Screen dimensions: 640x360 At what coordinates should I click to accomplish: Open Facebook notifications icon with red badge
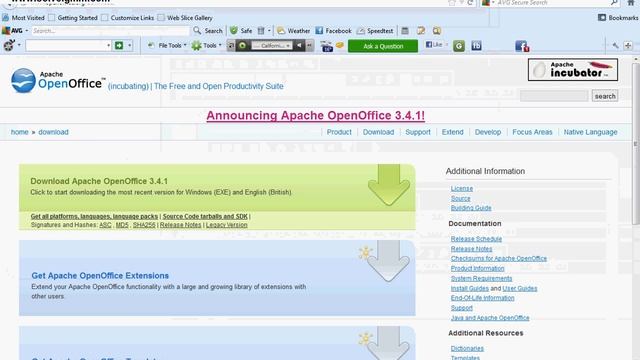522,46
